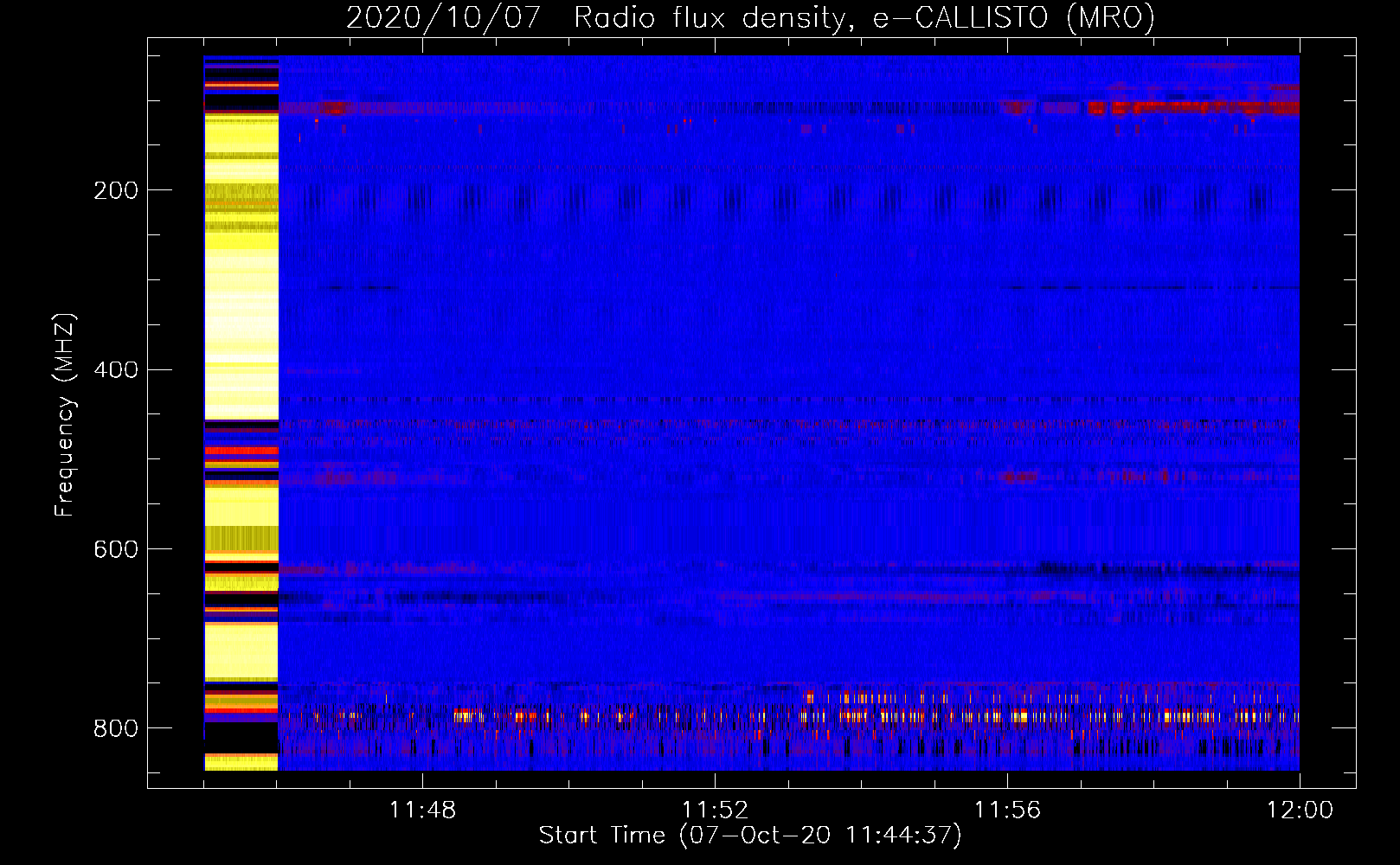Click the 'Frequency (MHZ)' axis label
This screenshot has width=1400, height=865.
[65, 414]
